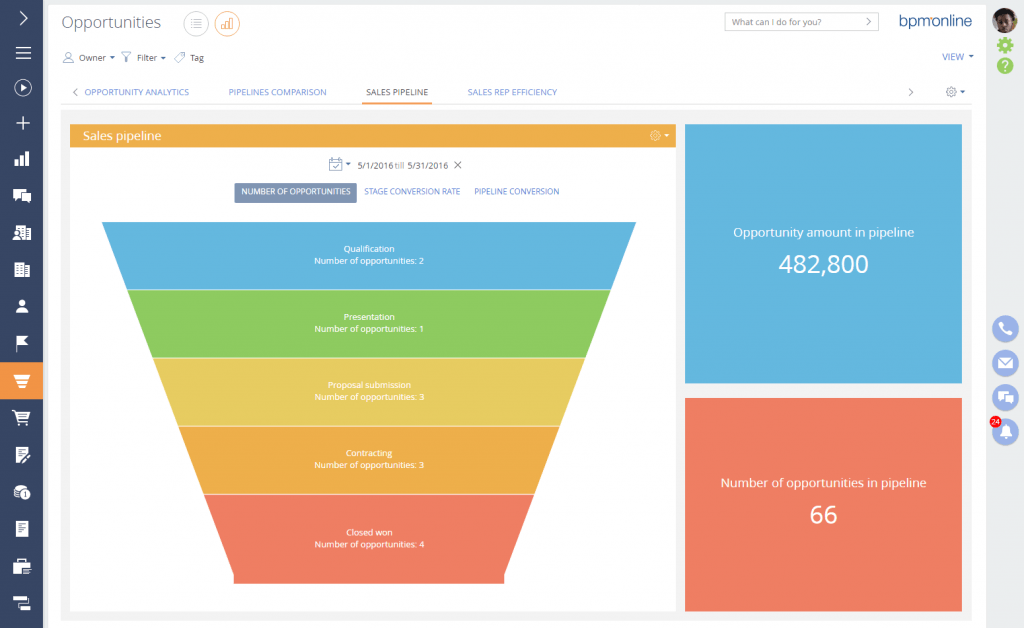The image size is (1024, 628).
Task: Click the end date 5/31/2016
Action: point(428,165)
